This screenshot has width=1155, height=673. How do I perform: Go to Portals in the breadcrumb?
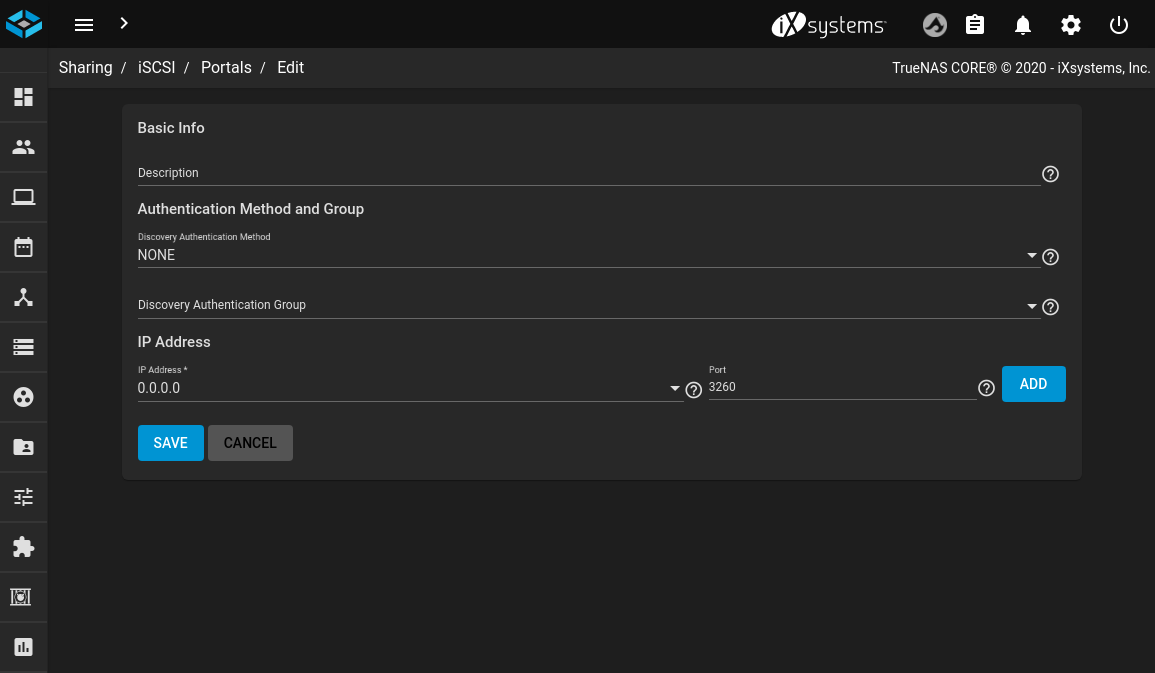point(226,68)
